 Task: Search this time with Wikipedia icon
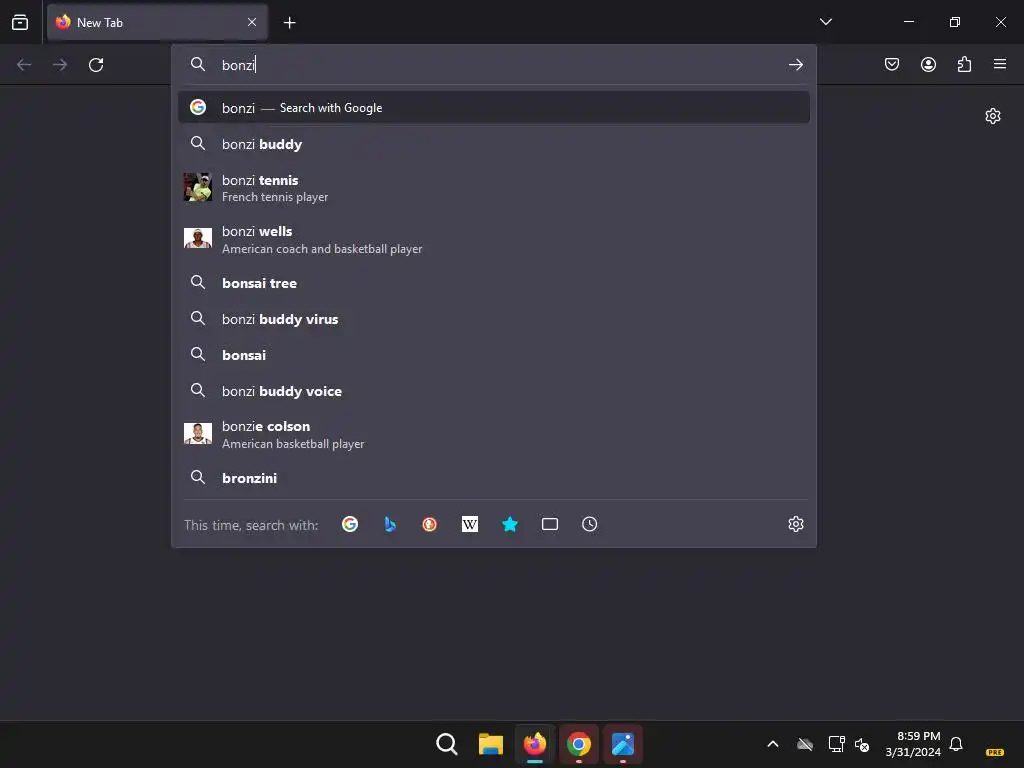[x=470, y=524]
